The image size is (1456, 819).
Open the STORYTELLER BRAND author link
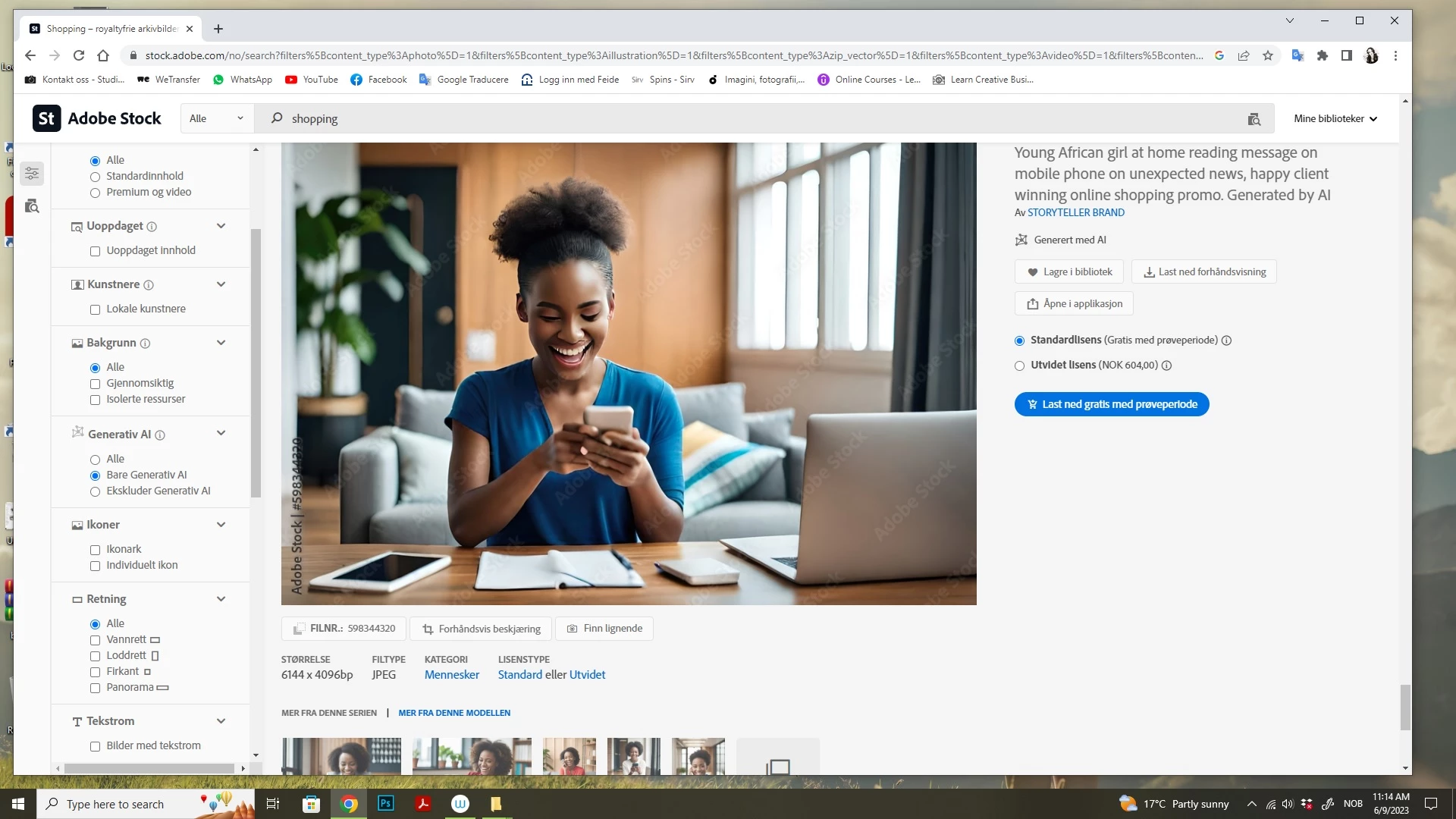(x=1075, y=213)
